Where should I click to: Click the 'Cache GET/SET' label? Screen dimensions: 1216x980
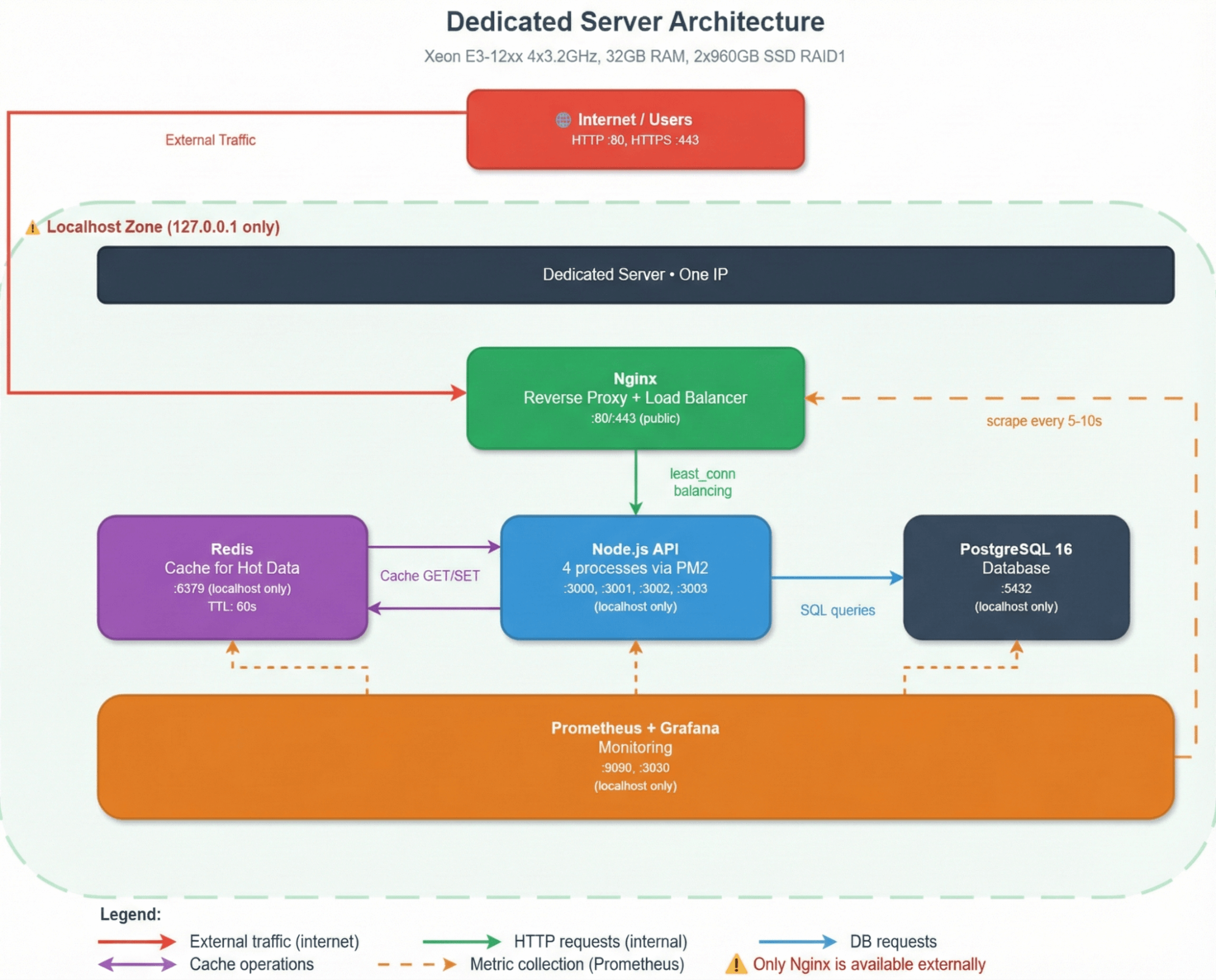429,575
